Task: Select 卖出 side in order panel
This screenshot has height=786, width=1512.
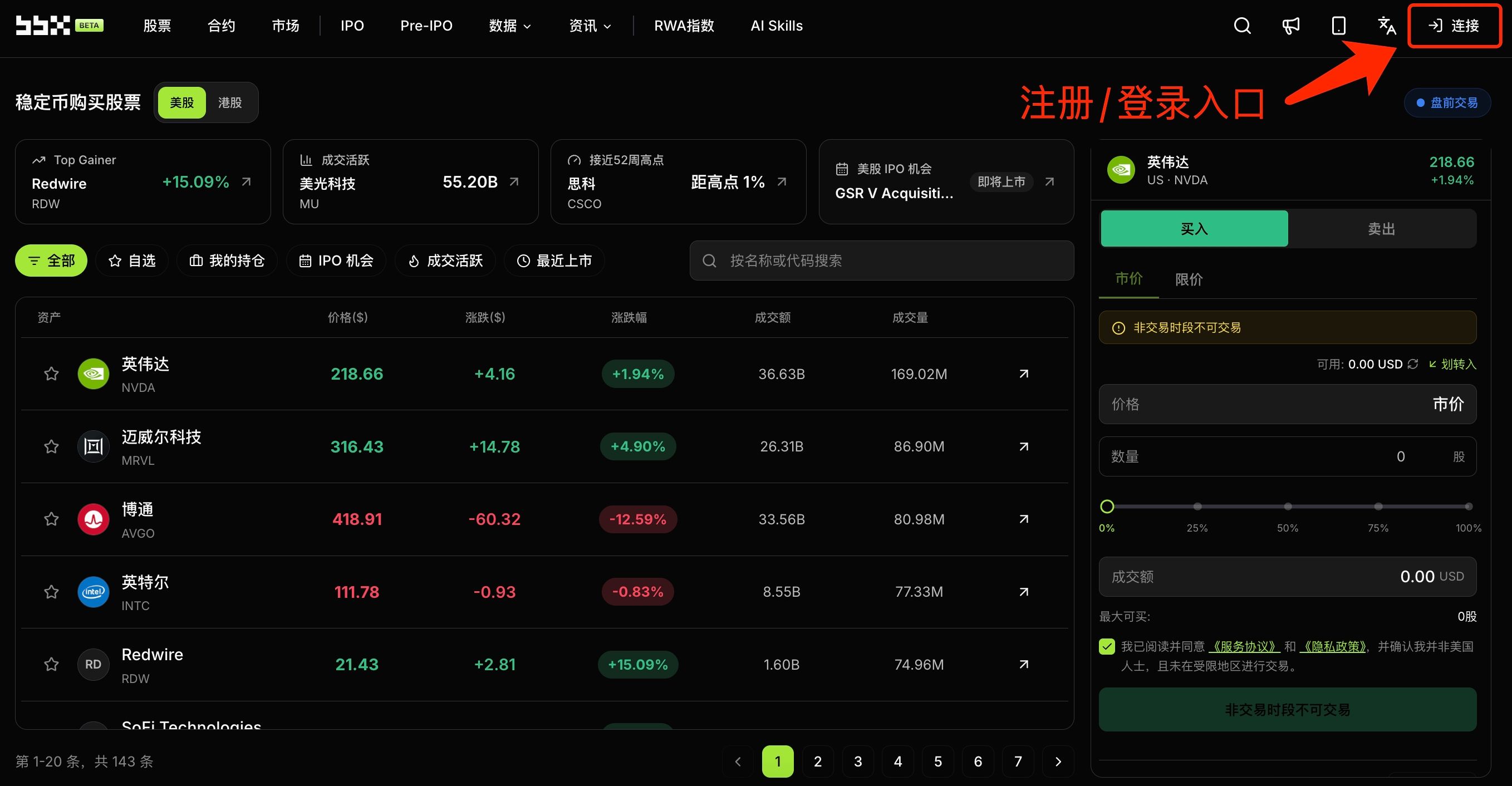Action: tap(1382, 228)
